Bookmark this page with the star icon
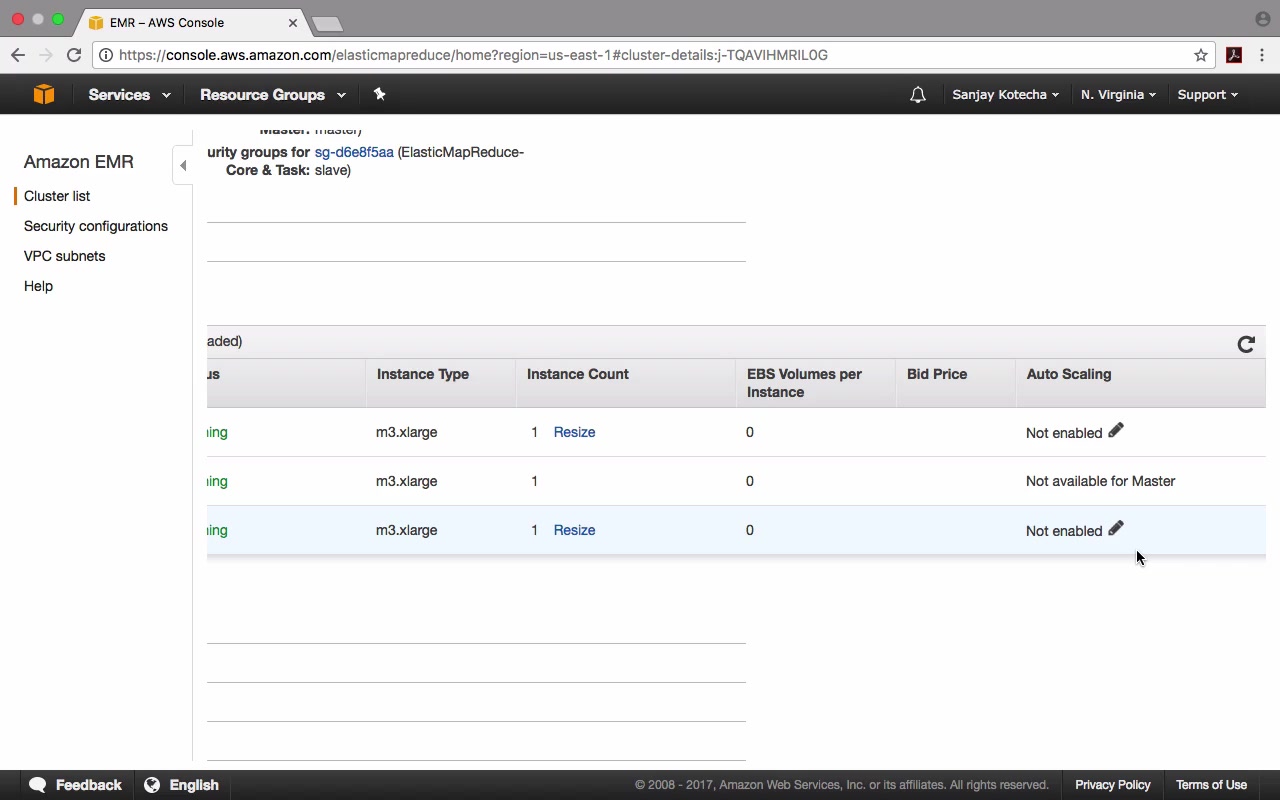 (x=1201, y=55)
